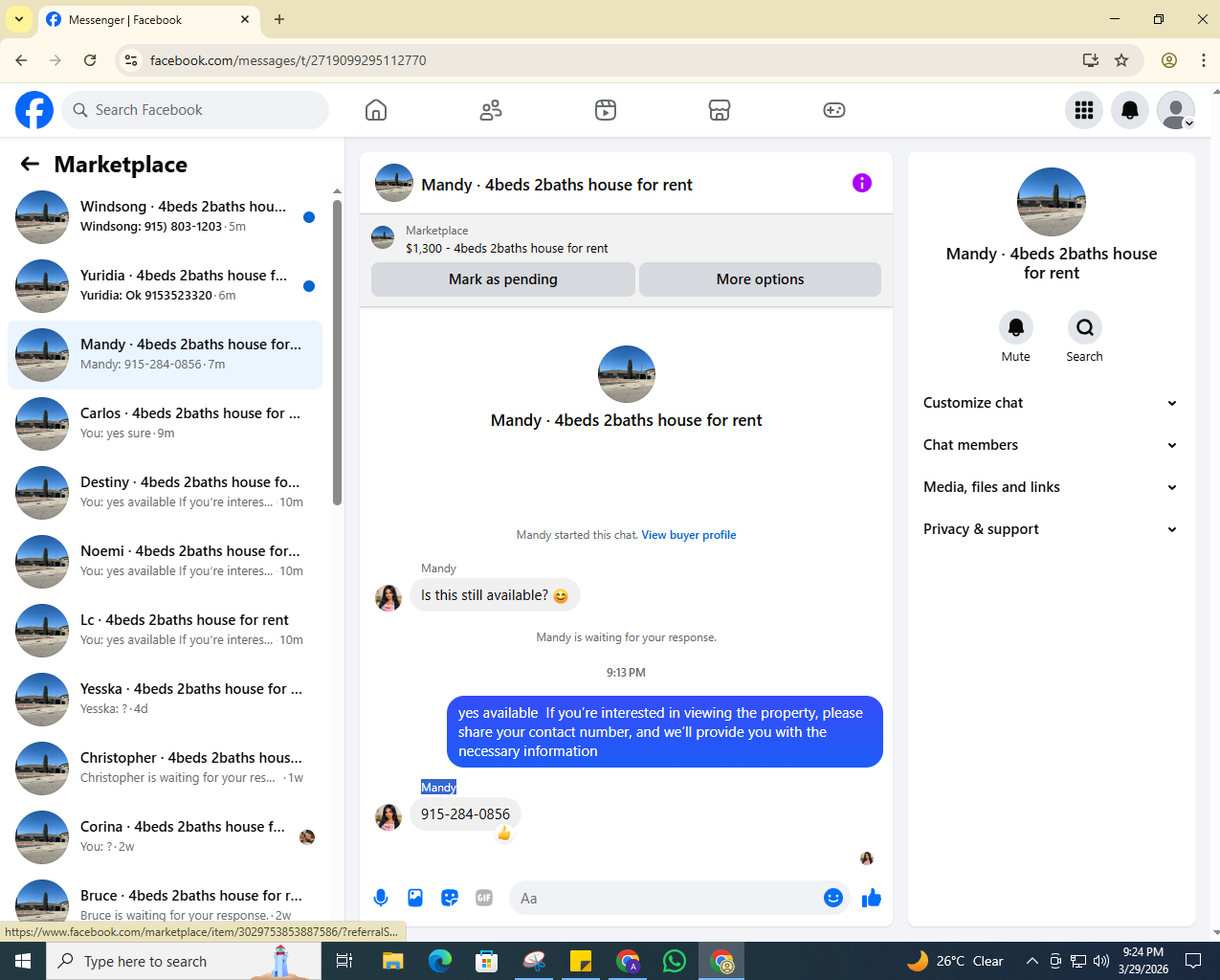Open the Friends icon in top navigation

[491, 110]
